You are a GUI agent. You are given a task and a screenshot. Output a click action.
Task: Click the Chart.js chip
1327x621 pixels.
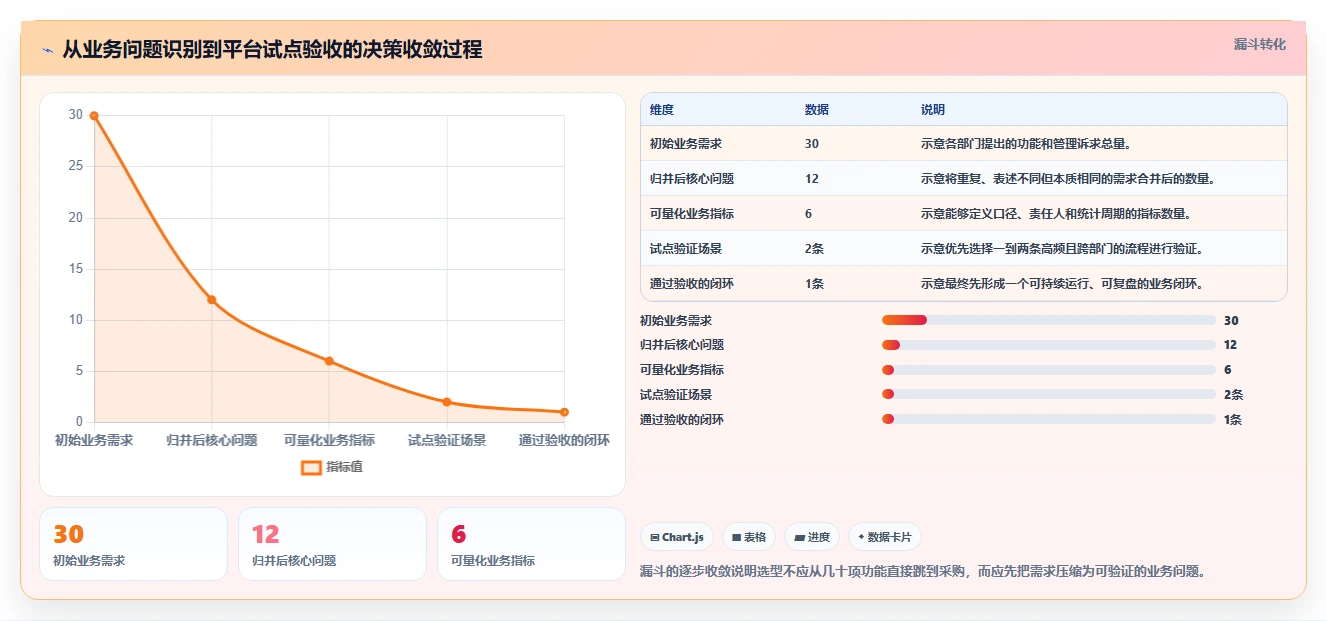point(677,537)
